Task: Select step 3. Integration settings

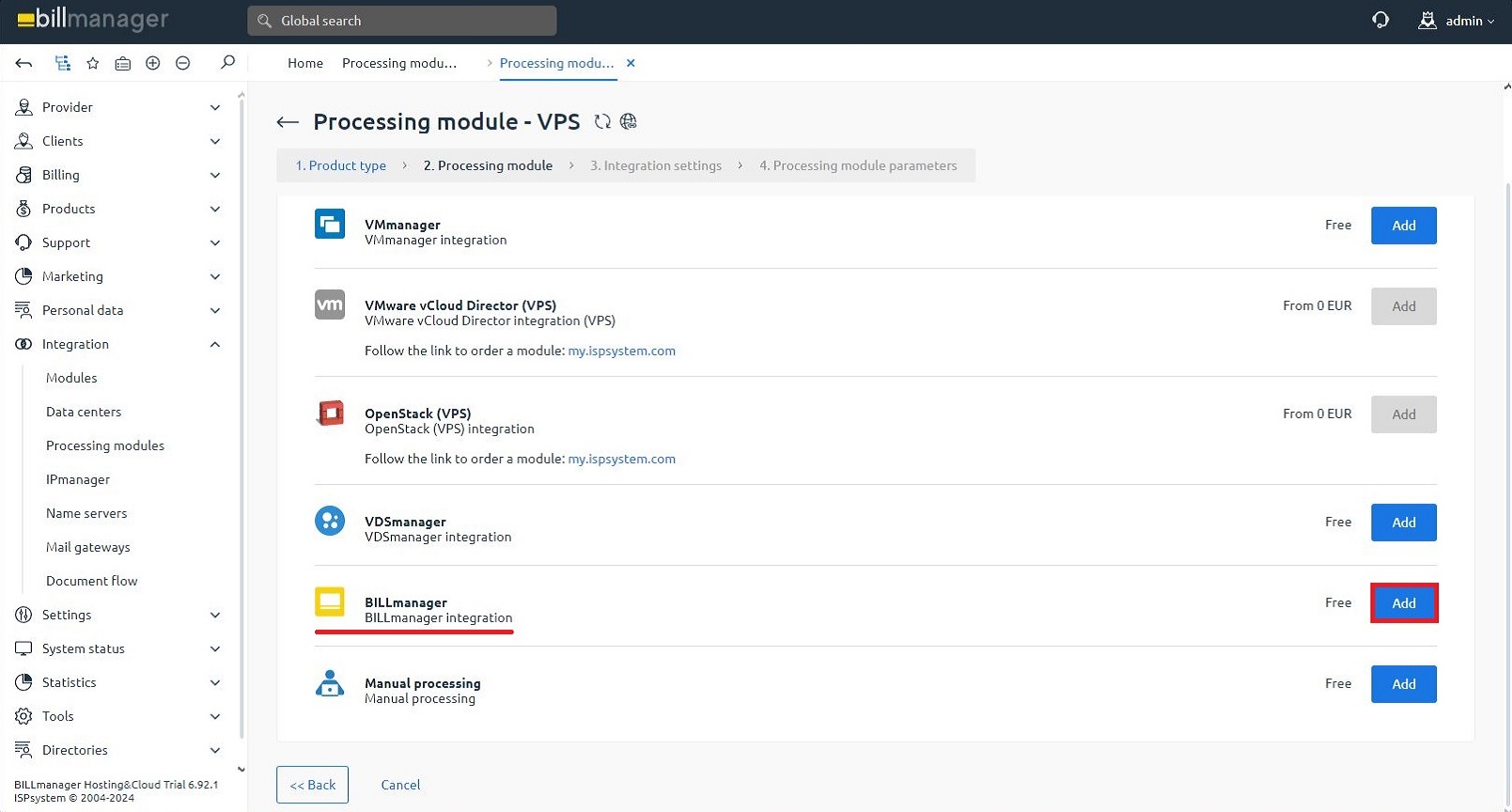Action: pyautogui.click(x=656, y=165)
